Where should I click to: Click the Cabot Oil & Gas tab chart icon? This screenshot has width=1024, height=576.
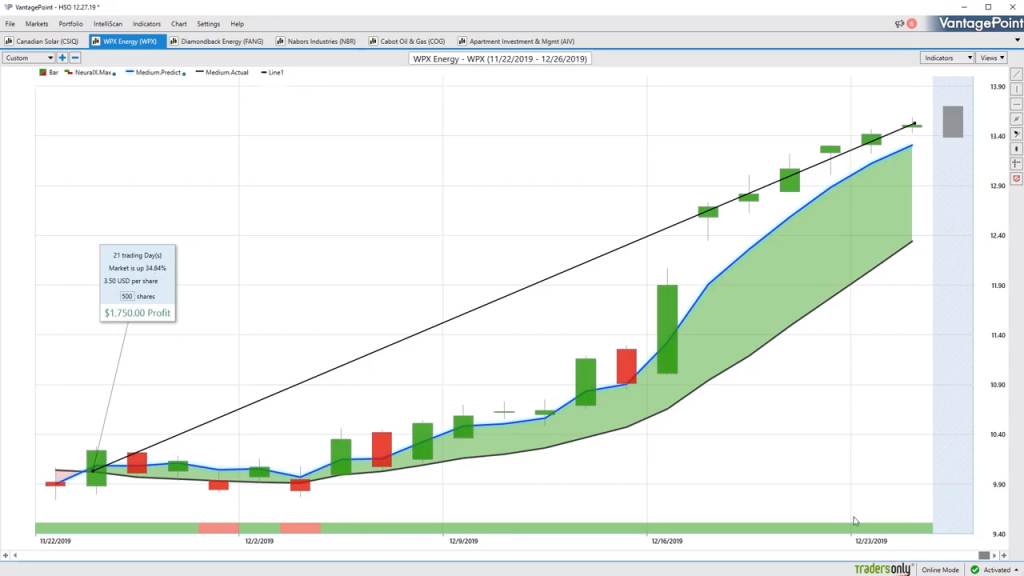pos(373,41)
